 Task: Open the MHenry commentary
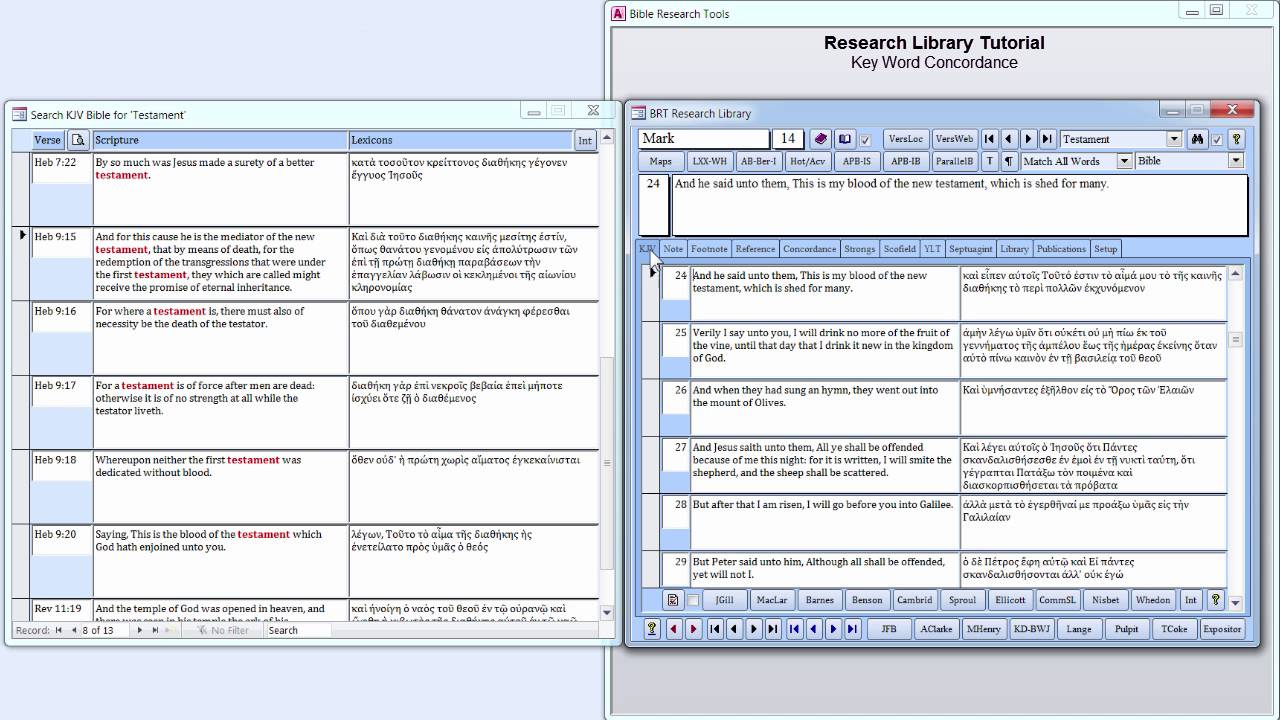[x=983, y=629]
